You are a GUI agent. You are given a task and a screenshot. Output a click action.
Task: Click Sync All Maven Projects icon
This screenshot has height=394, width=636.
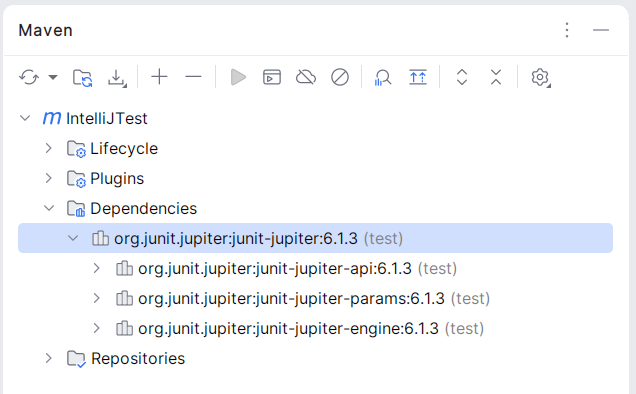pos(29,77)
